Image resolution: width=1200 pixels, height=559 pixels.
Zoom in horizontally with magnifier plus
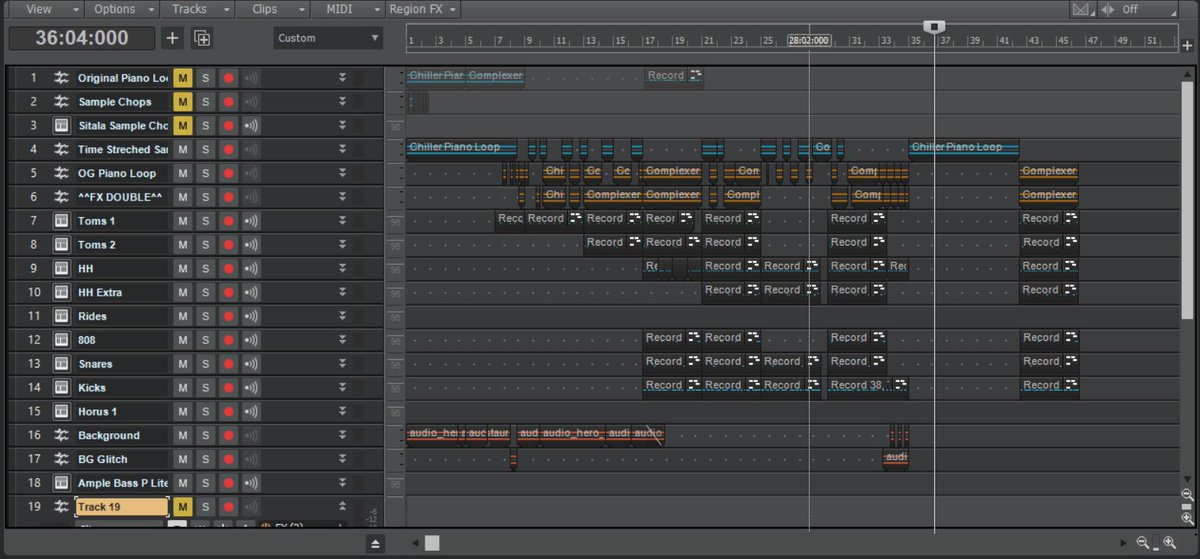tap(1169, 543)
